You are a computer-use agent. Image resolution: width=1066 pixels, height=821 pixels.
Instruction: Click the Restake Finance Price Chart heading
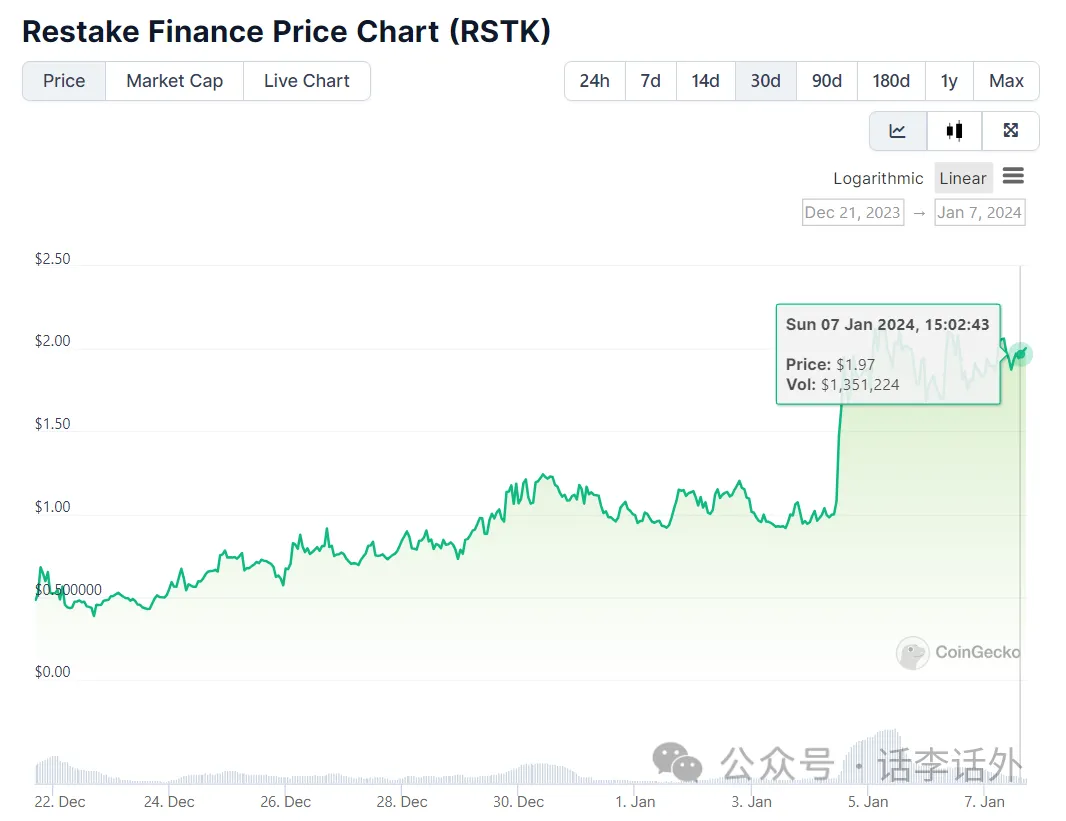coord(286,31)
